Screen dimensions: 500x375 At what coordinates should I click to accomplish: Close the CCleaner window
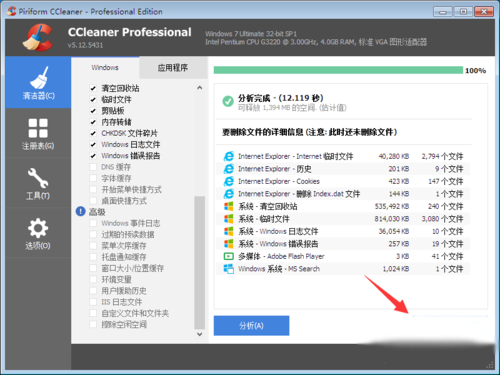484,12
